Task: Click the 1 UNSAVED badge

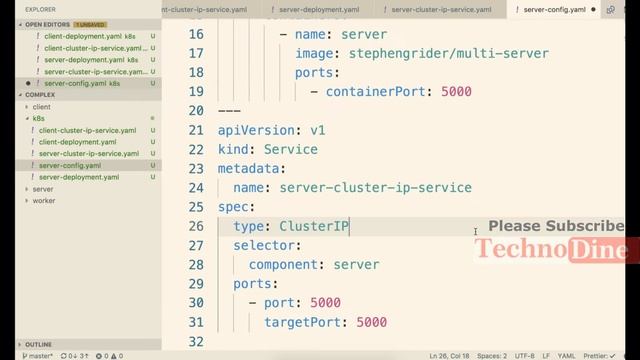Action: pyautogui.click(x=90, y=24)
